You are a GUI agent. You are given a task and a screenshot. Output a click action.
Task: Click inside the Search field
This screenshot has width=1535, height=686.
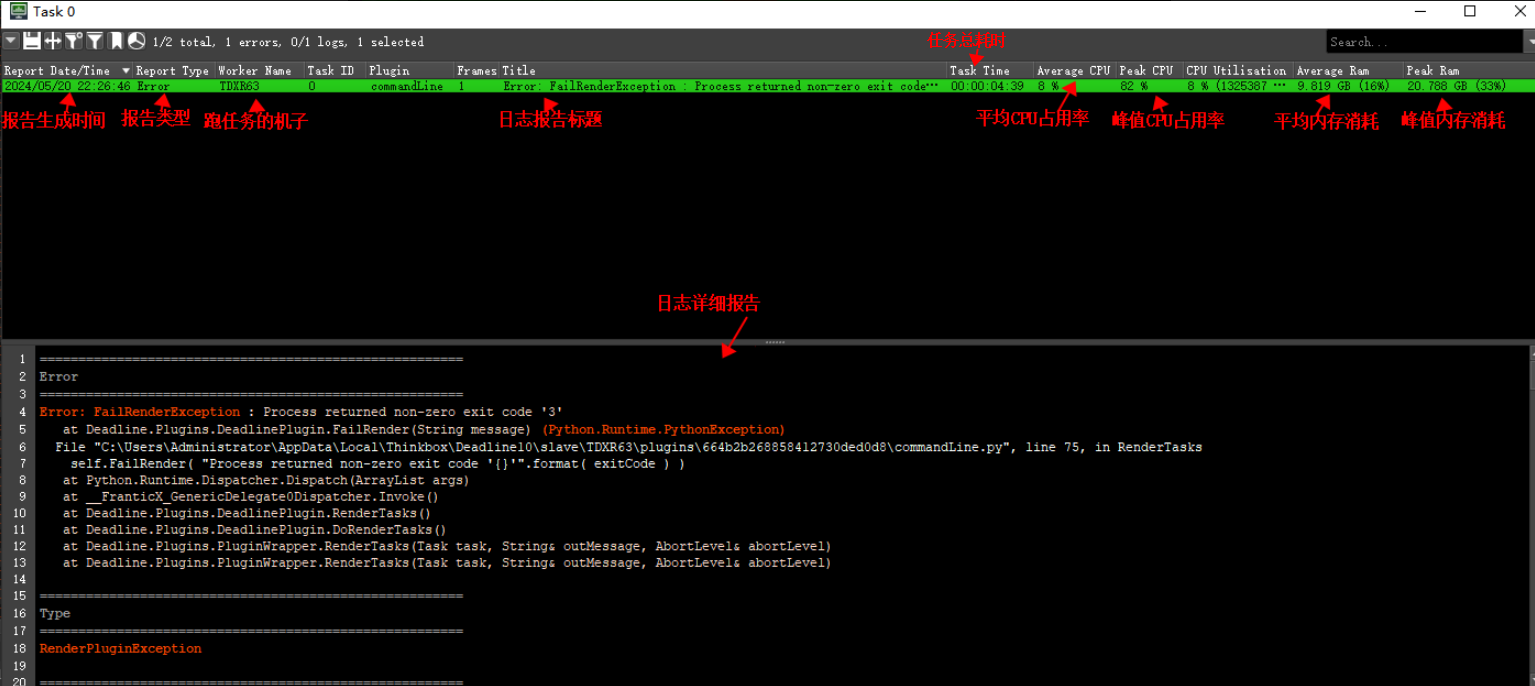[1420, 42]
